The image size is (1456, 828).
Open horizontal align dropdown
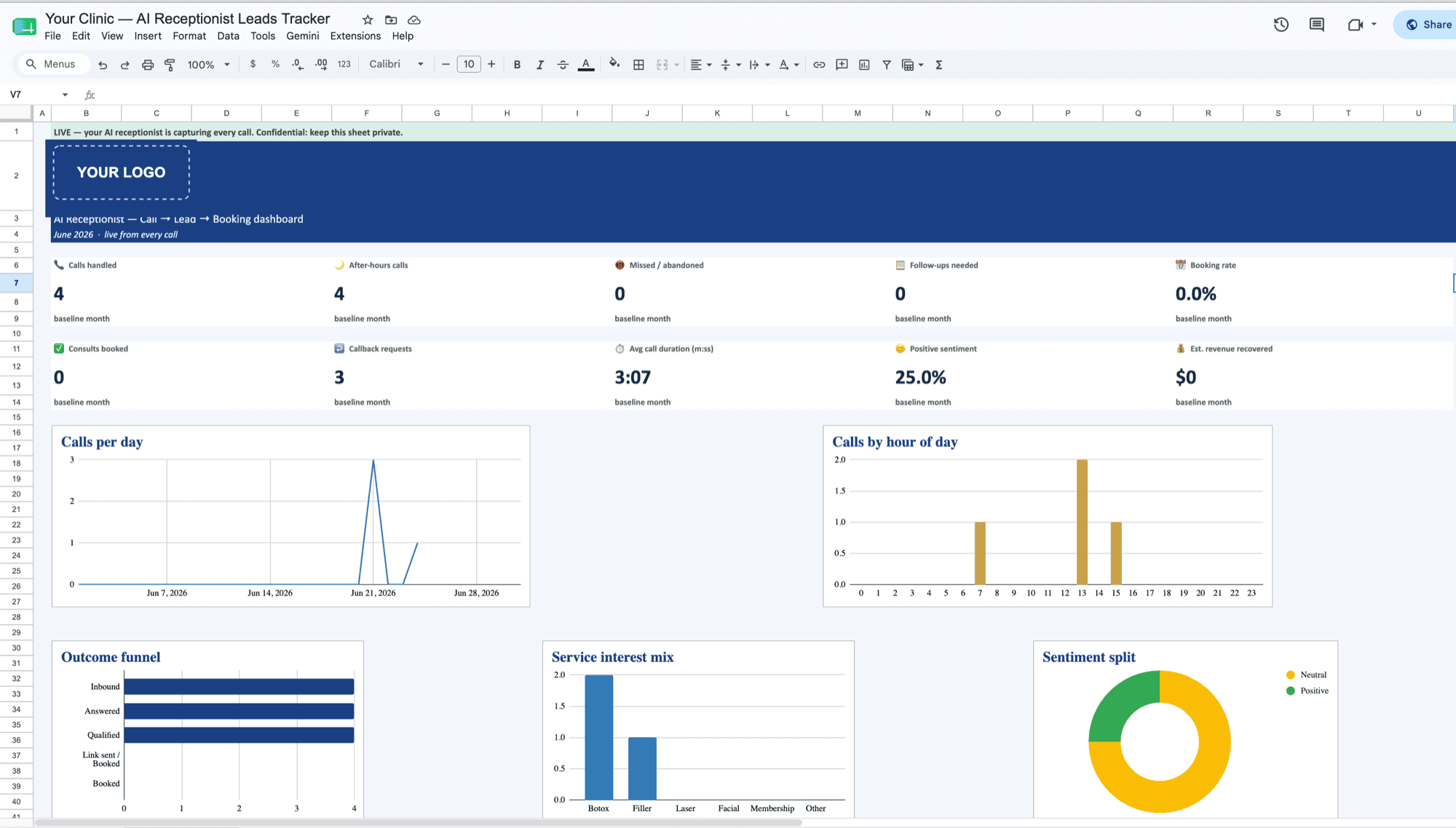[x=700, y=65]
